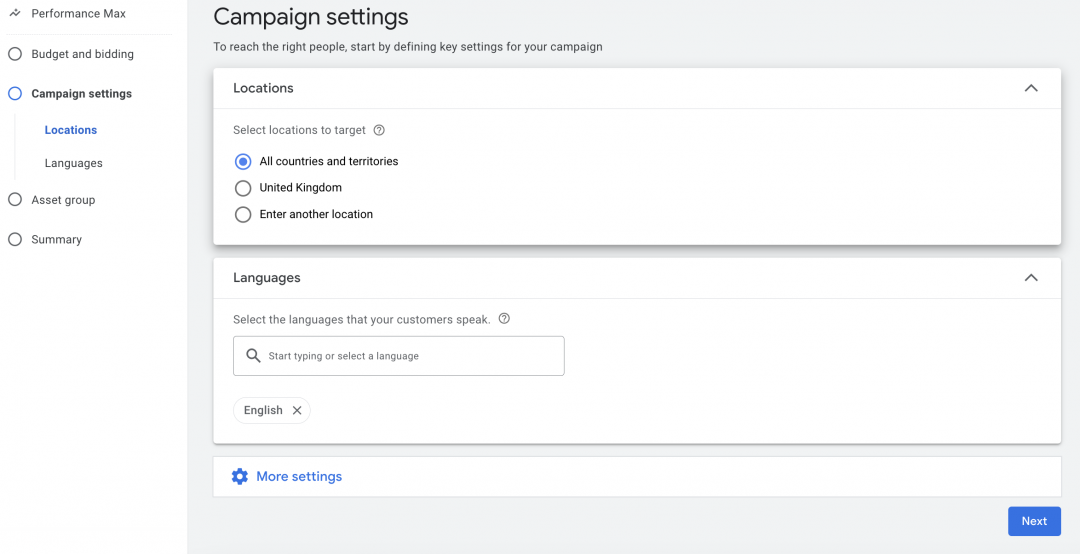Expand More settings
The height and width of the screenshot is (554, 1080).
(x=299, y=477)
